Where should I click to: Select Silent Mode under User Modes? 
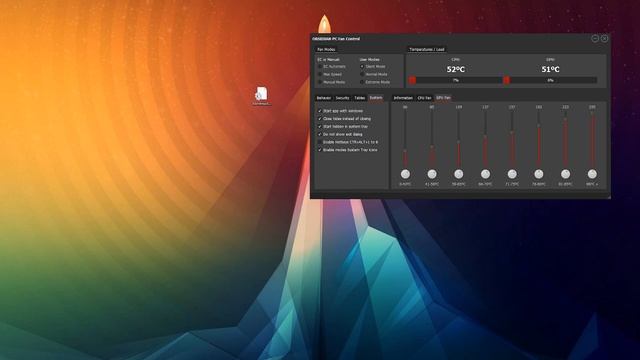[x=362, y=67]
